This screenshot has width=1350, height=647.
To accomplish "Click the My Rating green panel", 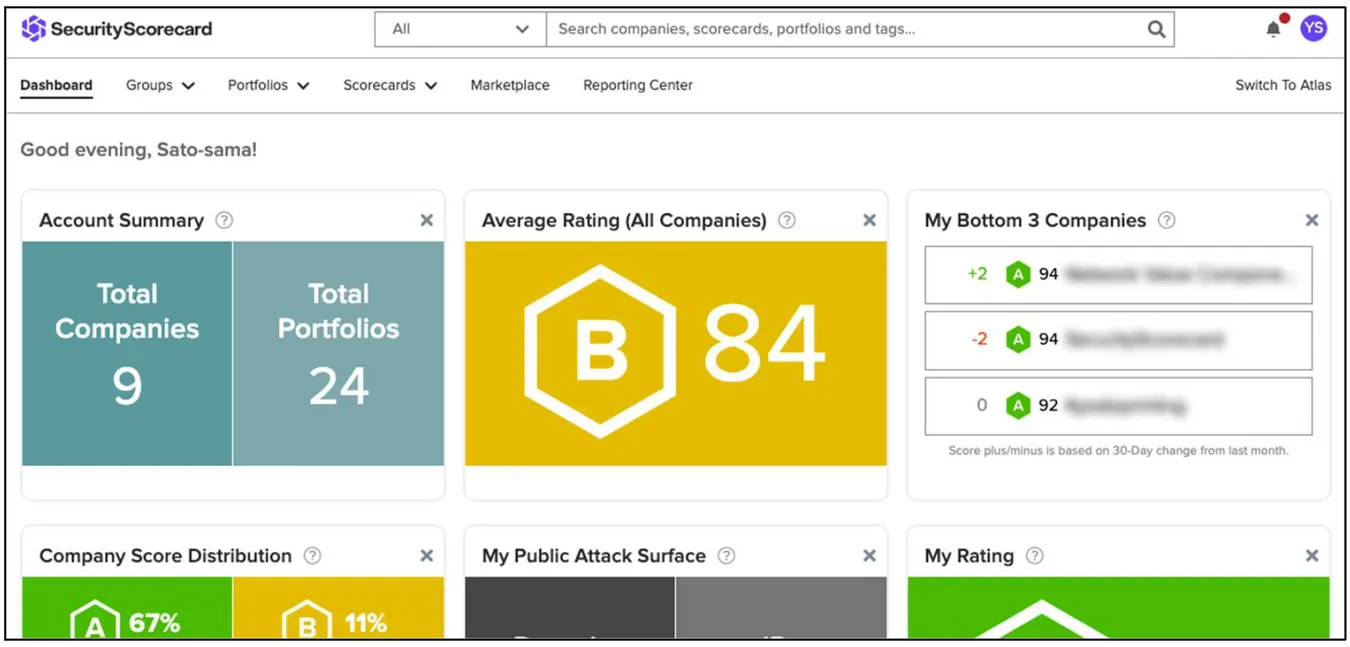I will 1118,608.
